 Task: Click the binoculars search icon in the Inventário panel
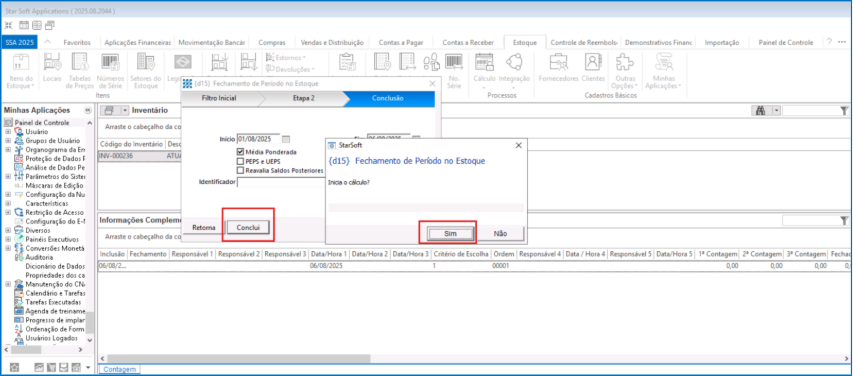pyautogui.click(x=761, y=110)
